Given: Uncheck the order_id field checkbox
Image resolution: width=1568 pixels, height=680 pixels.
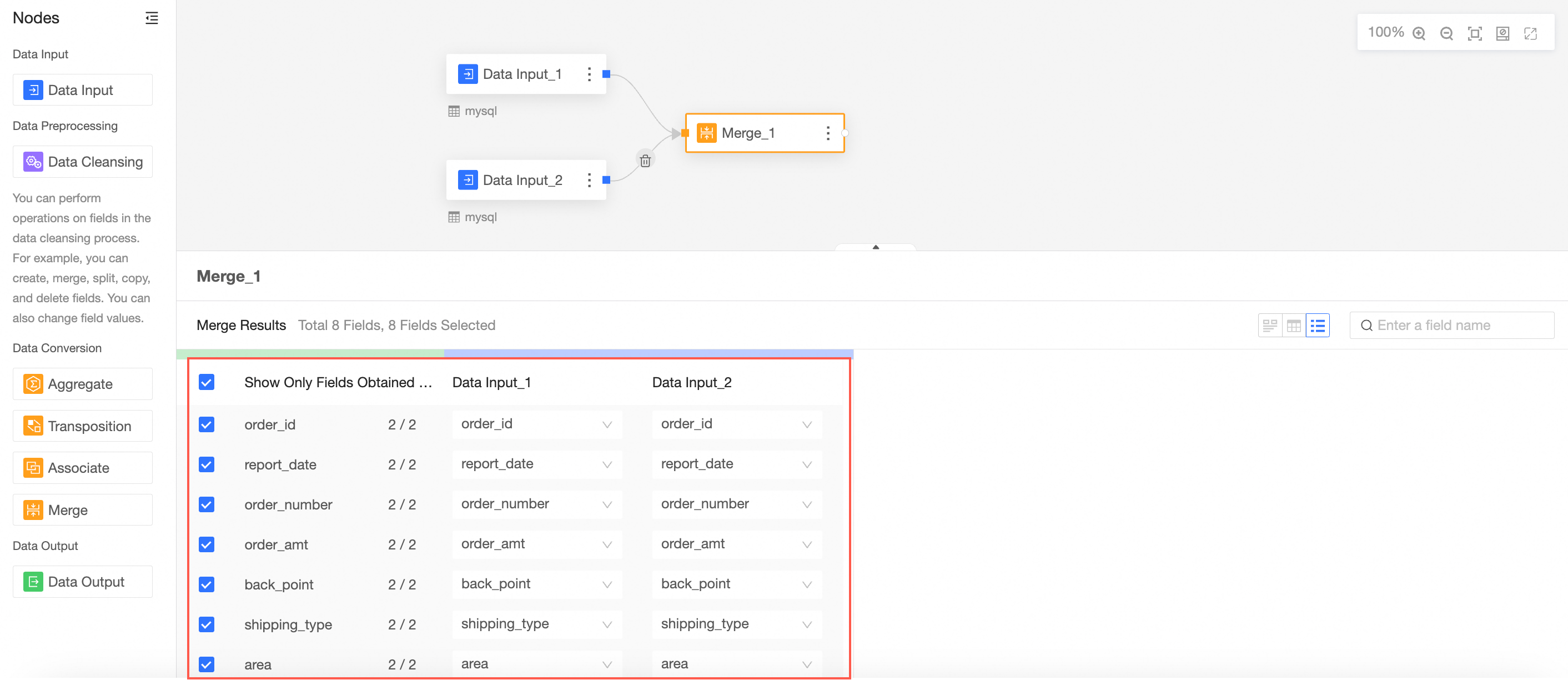Looking at the screenshot, I should [207, 424].
